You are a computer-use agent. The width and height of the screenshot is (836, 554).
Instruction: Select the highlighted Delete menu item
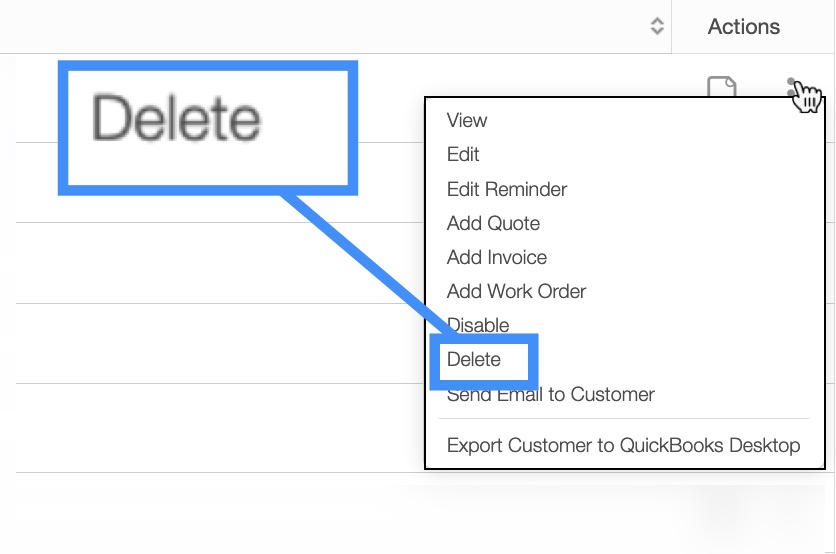click(474, 360)
